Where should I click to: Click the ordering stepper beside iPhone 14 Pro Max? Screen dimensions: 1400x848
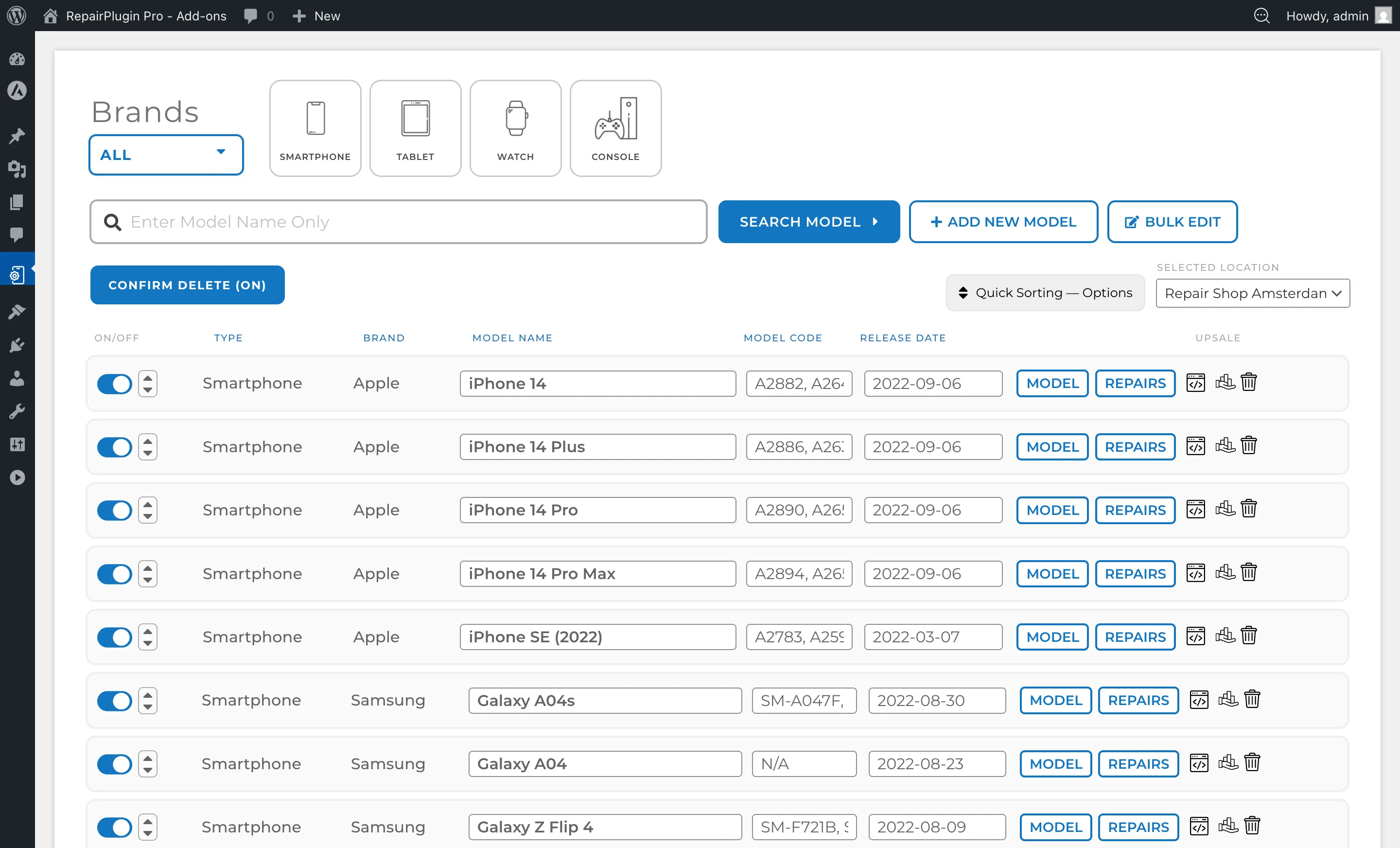(147, 573)
